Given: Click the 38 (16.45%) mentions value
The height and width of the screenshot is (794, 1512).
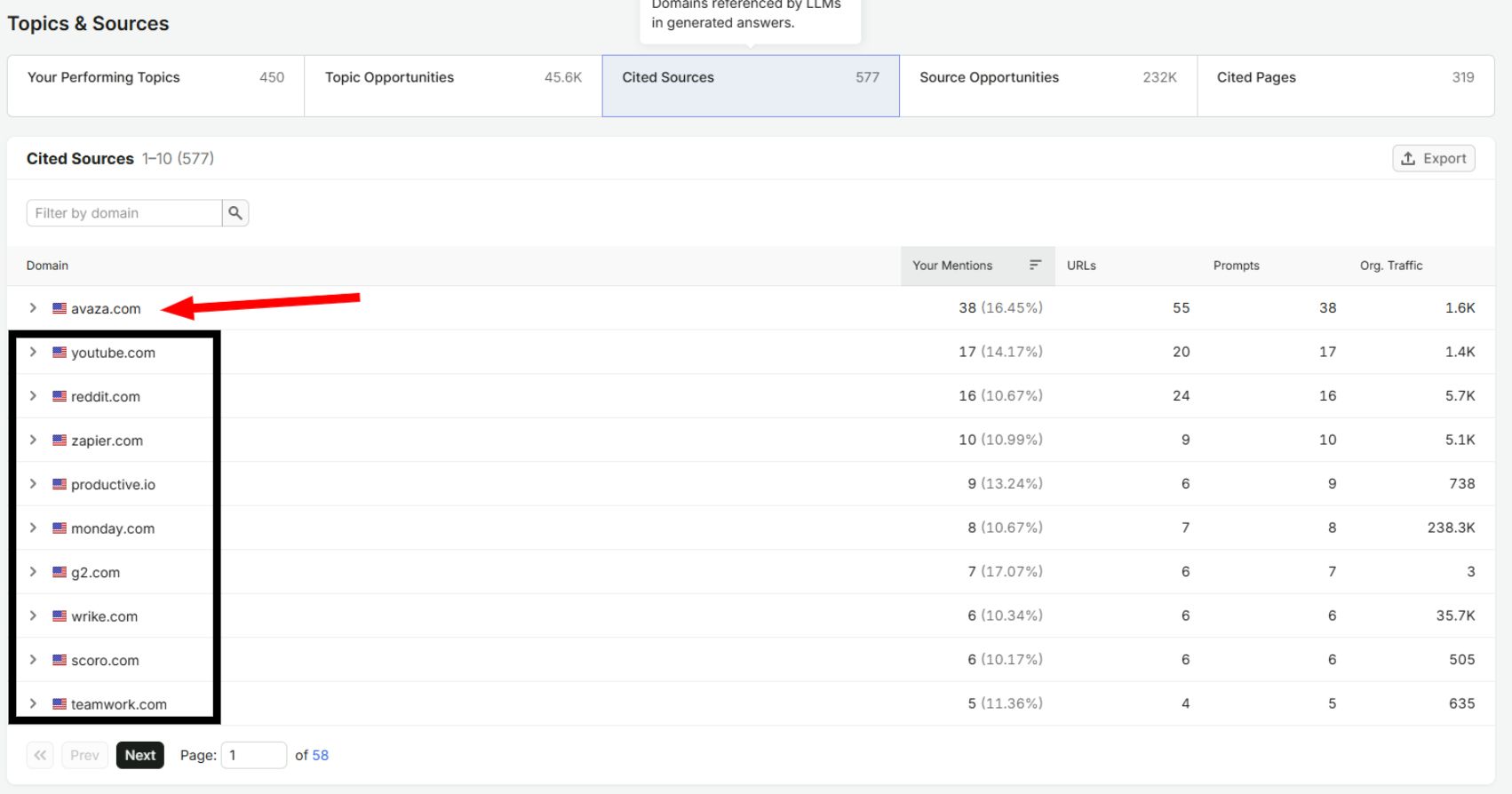Looking at the screenshot, I should [1000, 308].
